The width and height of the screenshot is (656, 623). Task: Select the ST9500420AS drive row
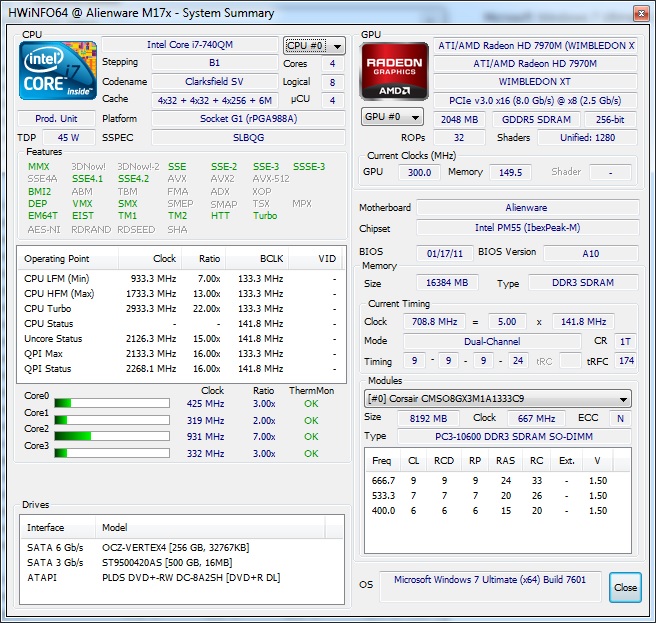tap(181, 563)
